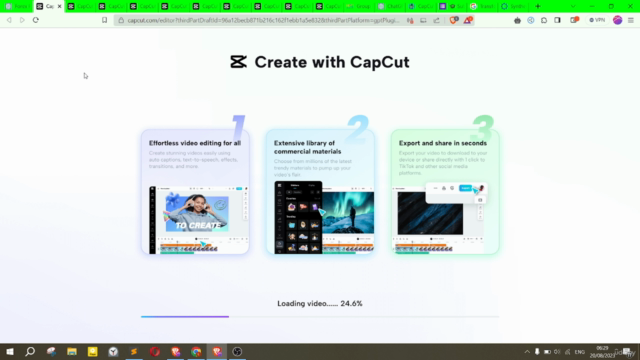This screenshot has width=640, height=360.
Task: Open the Brave Rewards triangle icon
Action: [x=468, y=20]
